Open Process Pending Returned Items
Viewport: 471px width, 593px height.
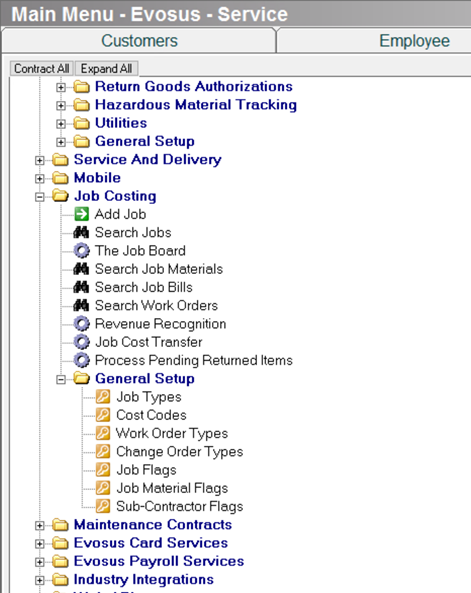click(194, 360)
